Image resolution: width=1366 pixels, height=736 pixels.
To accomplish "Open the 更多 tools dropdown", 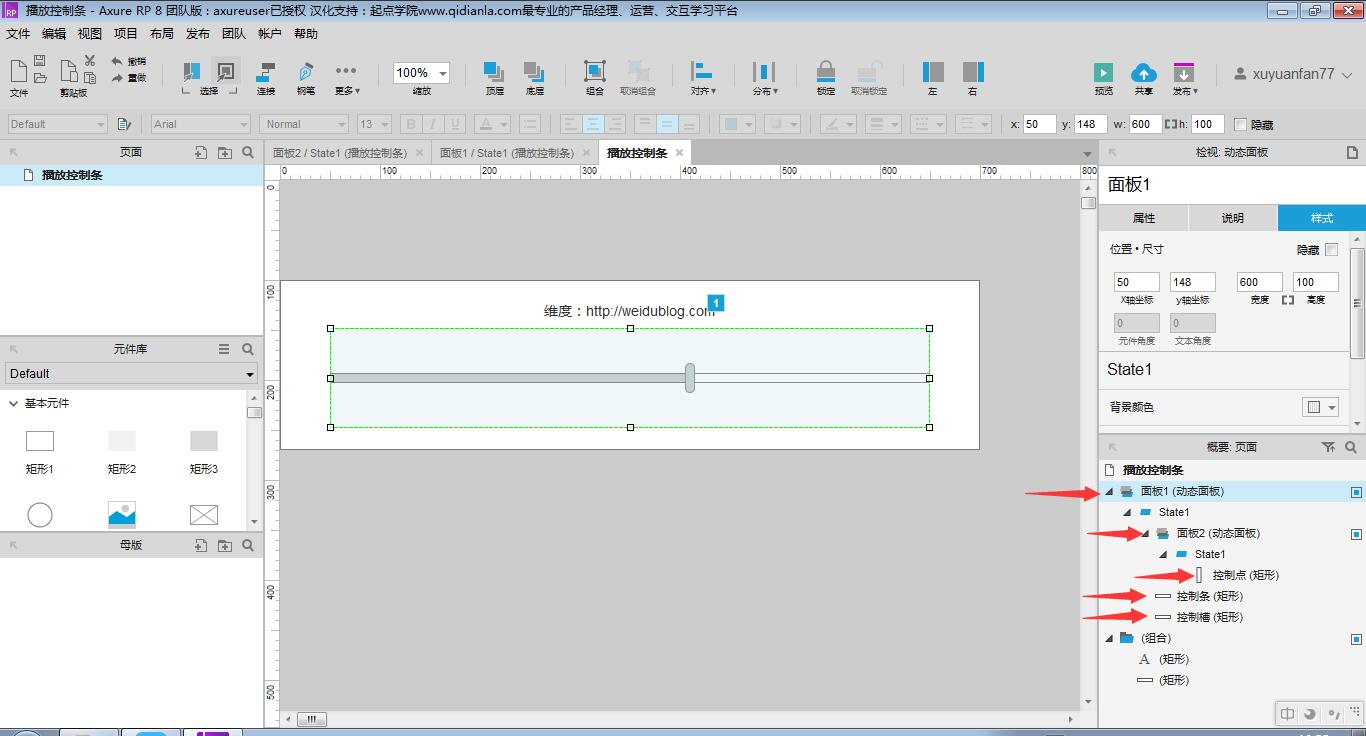I will pos(346,78).
